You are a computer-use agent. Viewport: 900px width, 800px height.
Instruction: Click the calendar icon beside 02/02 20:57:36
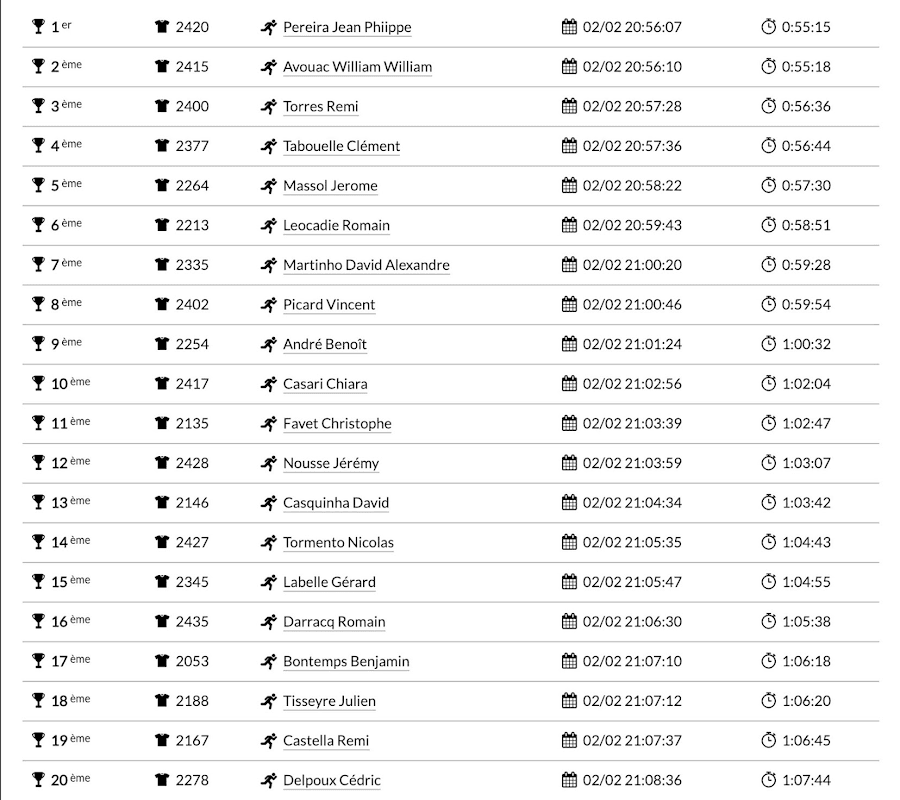(x=569, y=146)
